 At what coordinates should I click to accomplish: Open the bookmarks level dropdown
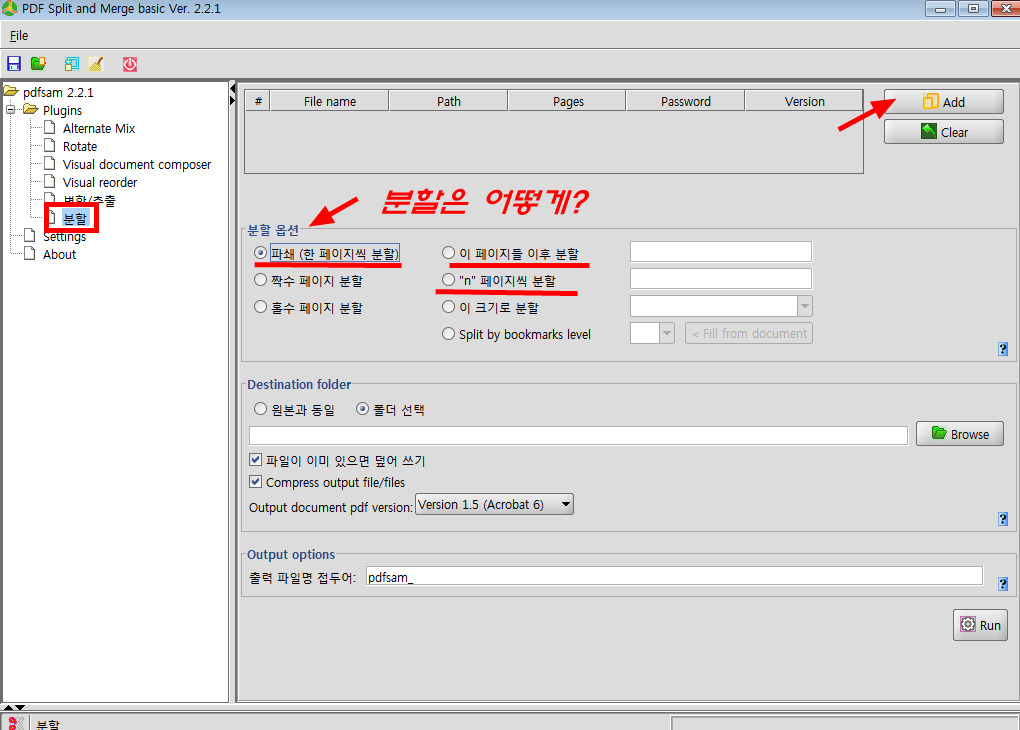[x=666, y=334]
